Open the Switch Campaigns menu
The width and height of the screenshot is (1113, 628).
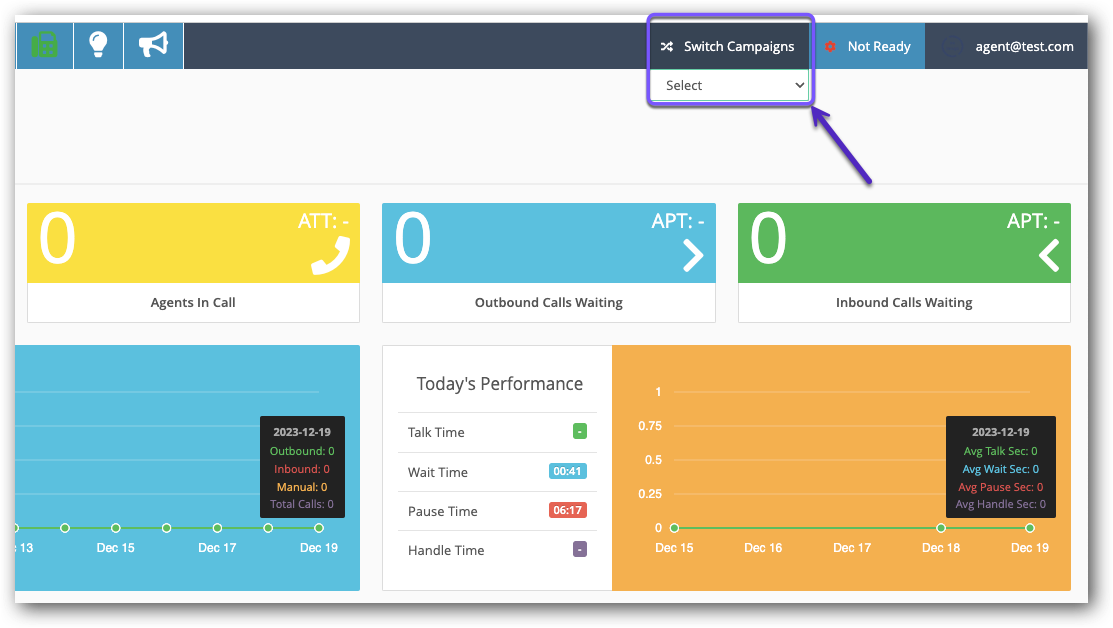coord(739,47)
